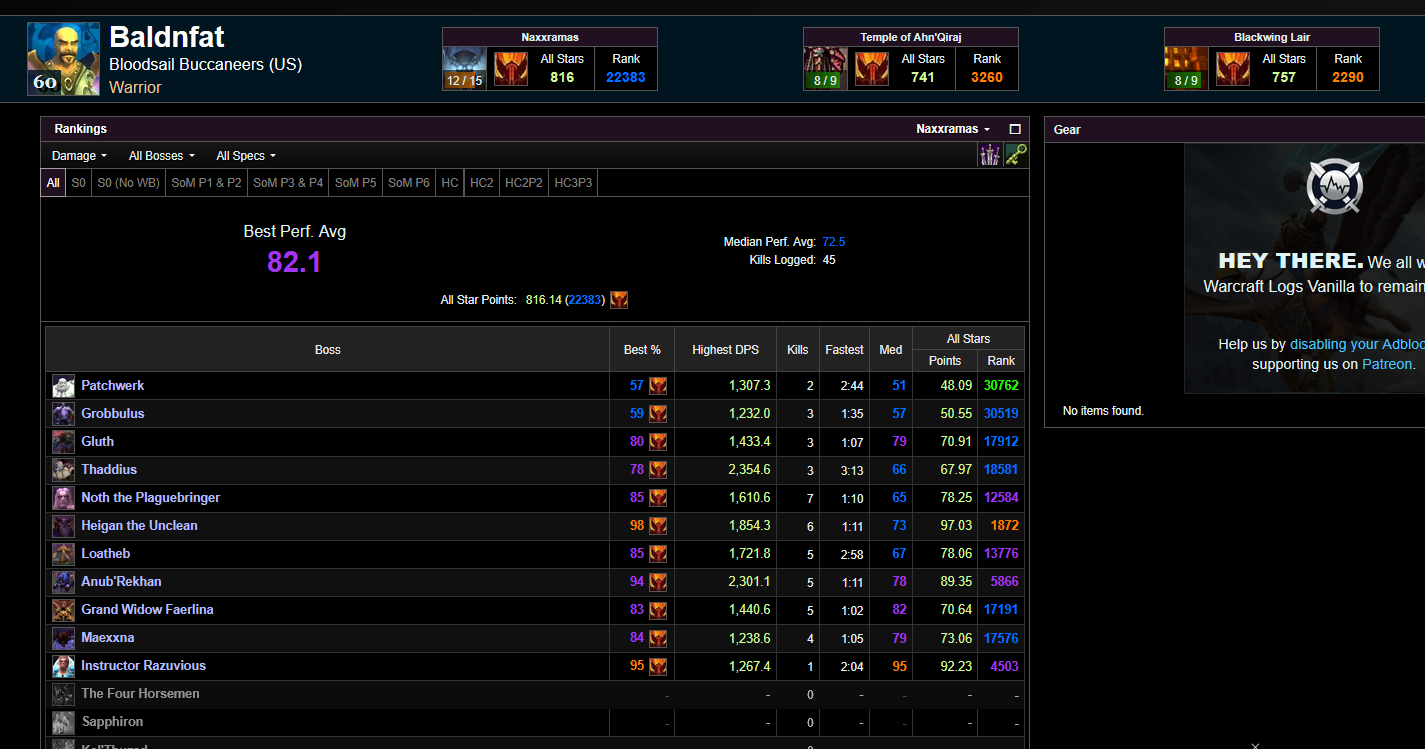Click the spec icon in Heigan Best % cell
The height and width of the screenshot is (749, 1425).
pyautogui.click(x=658, y=526)
